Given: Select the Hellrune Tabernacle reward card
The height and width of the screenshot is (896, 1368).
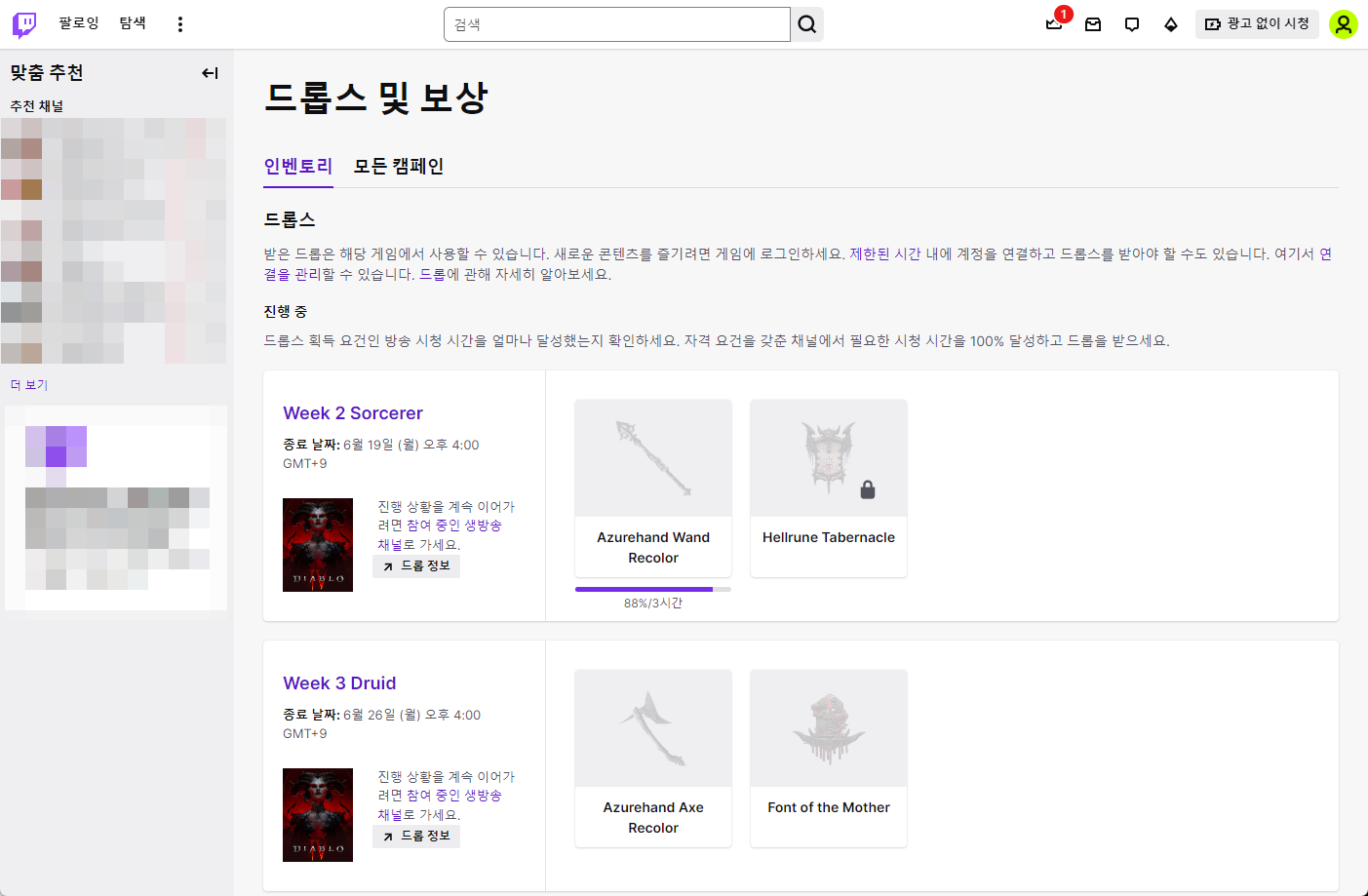Looking at the screenshot, I should pos(829,488).
